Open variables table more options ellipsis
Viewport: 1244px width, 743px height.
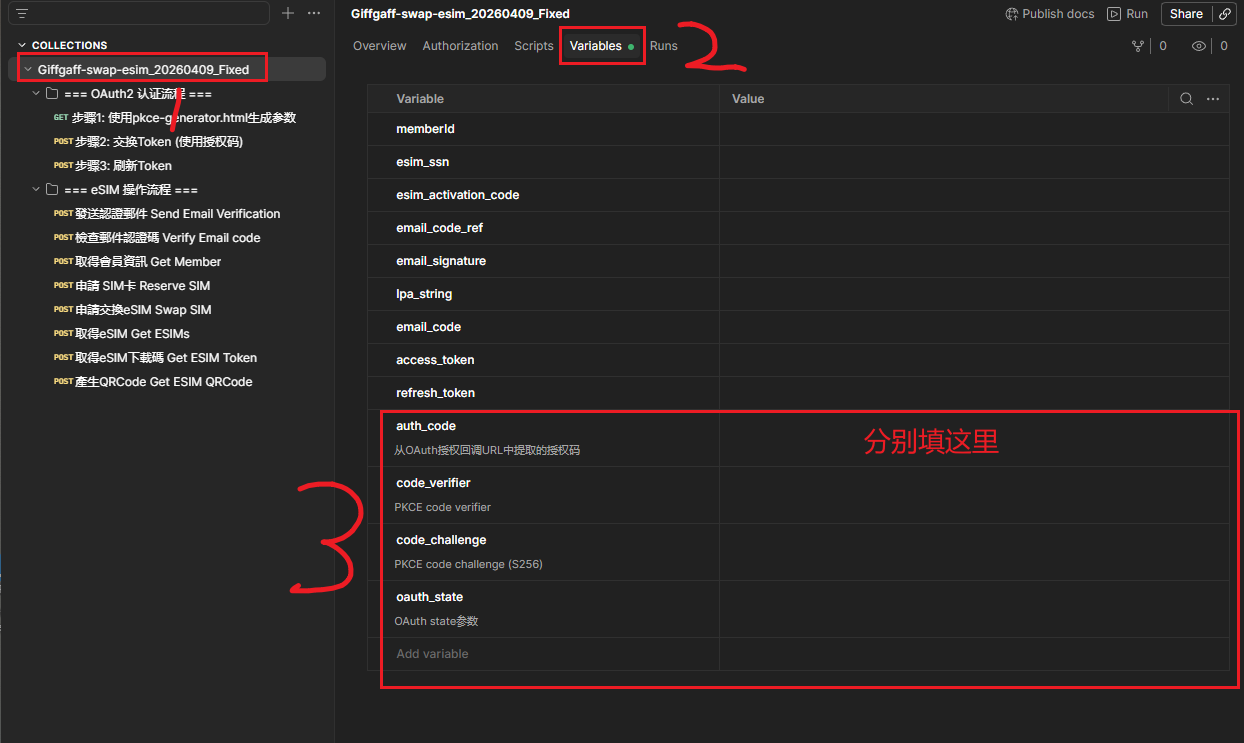click(x=1213, y=99)
